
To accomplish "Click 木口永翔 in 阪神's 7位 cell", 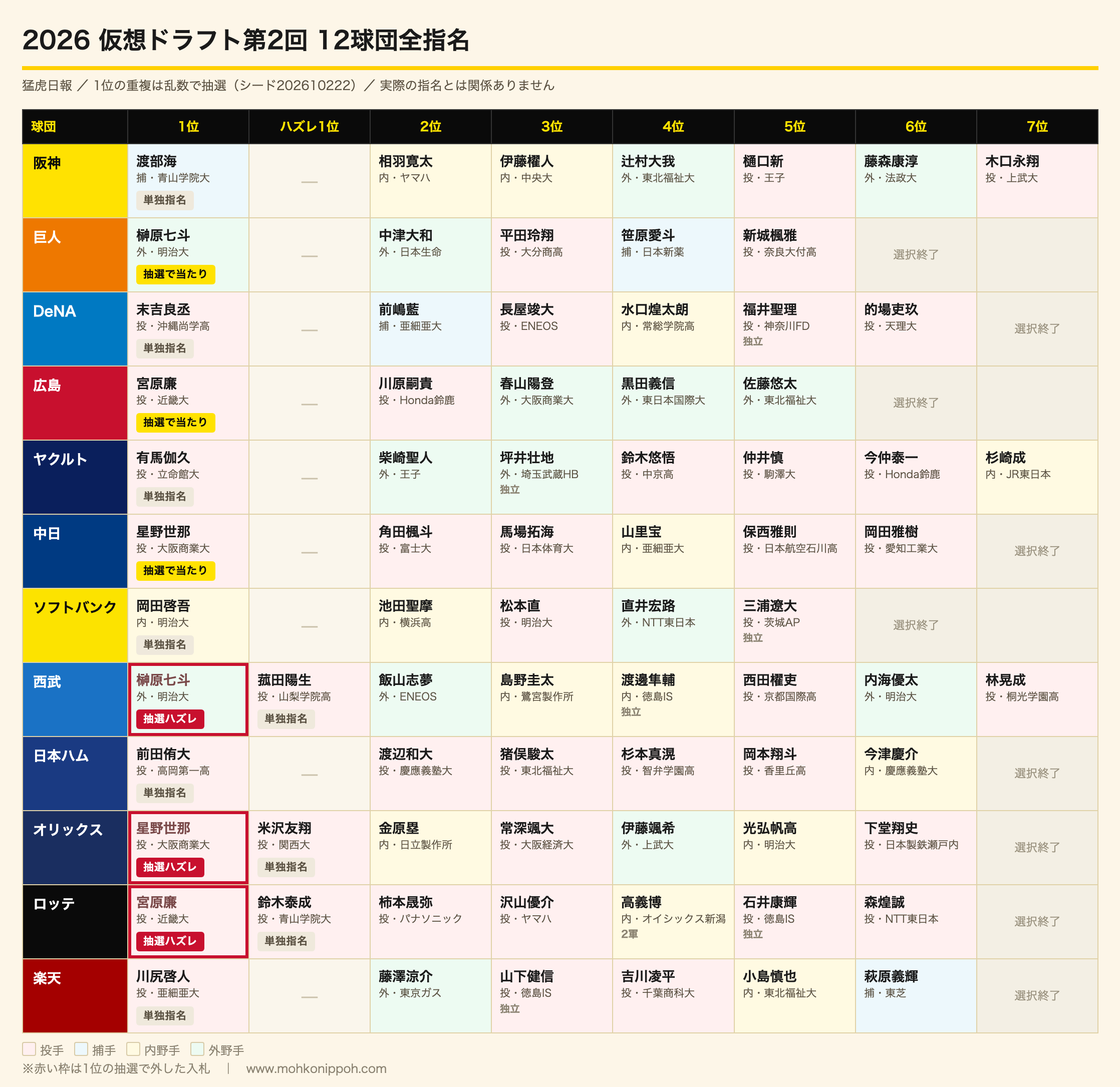I will (x=1012, y=161).
